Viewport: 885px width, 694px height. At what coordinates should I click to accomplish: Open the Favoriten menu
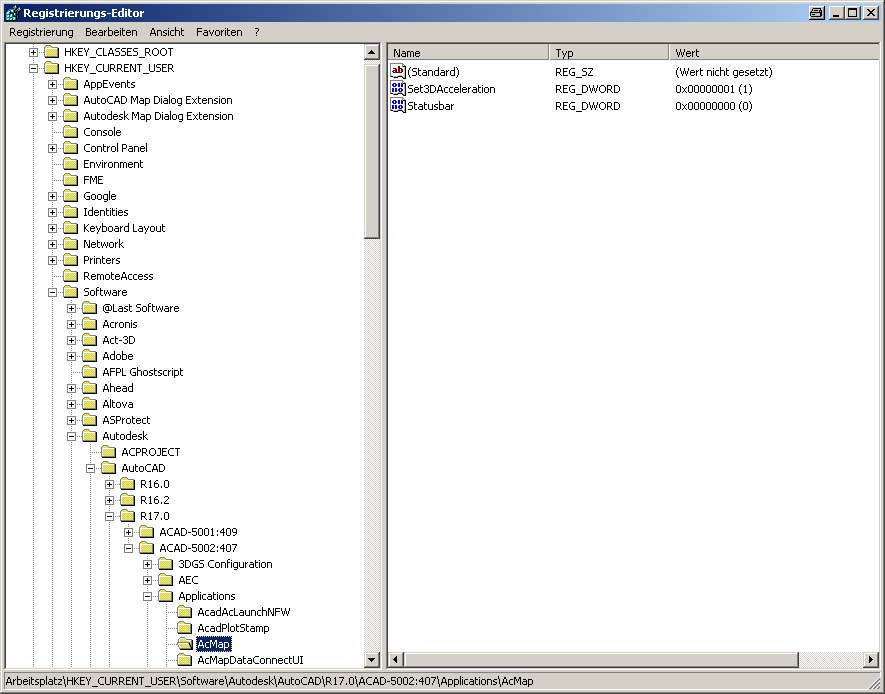click(219, 32)
